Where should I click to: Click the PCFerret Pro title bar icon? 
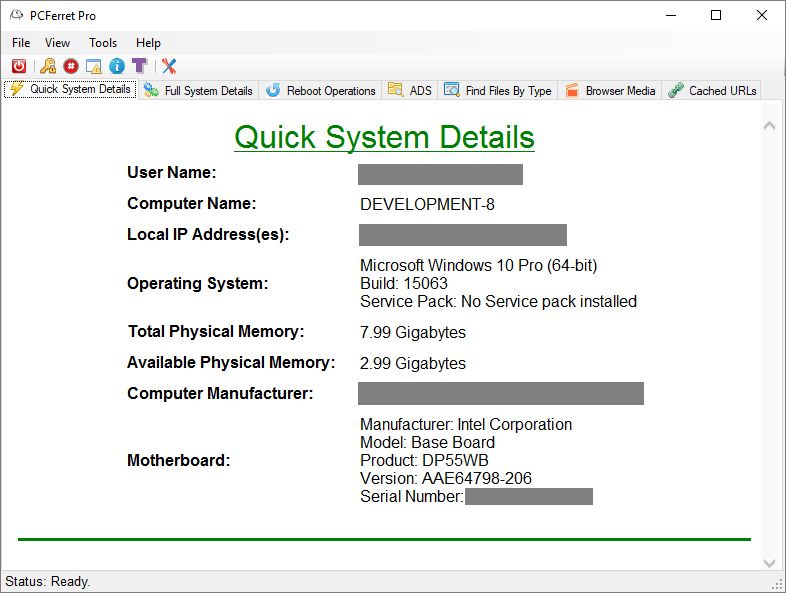click(17, 15)
